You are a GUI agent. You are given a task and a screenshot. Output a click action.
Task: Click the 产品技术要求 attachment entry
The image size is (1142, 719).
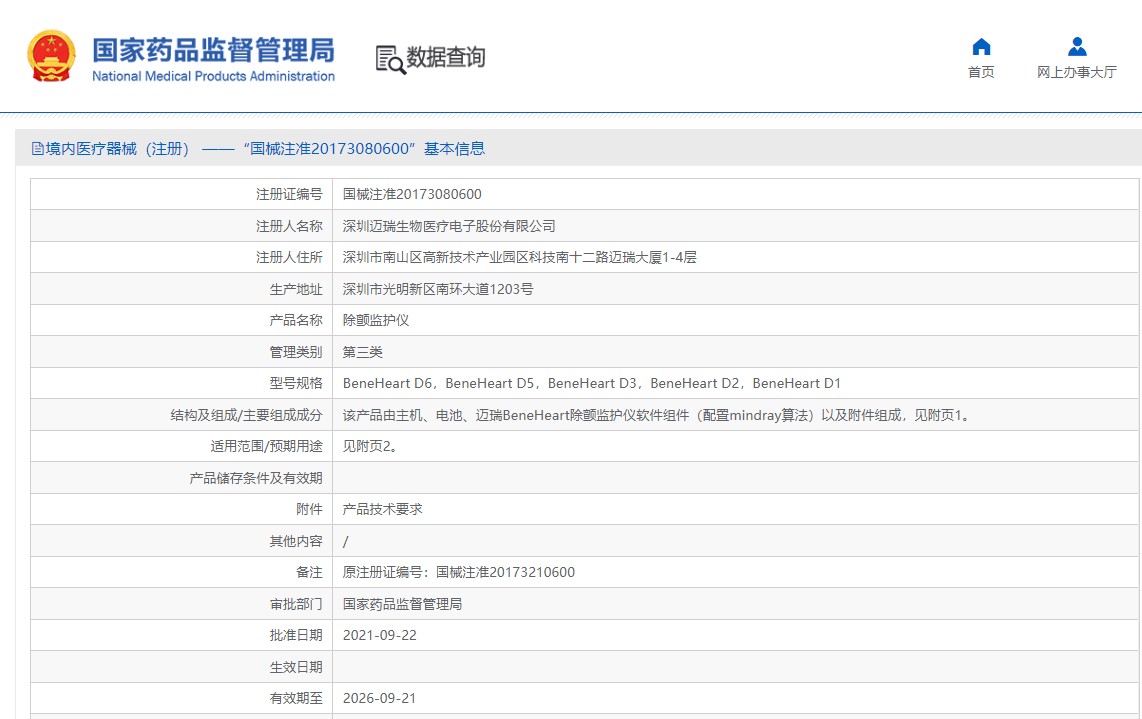click(x=383, y=509)
